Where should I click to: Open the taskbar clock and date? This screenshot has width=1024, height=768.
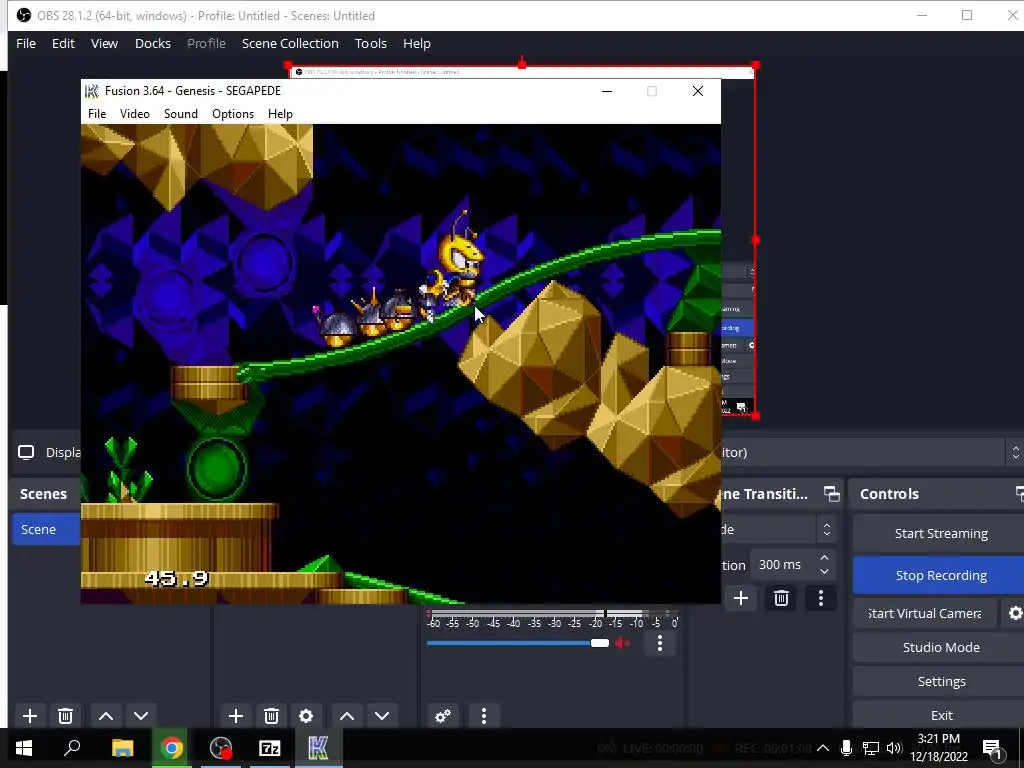click(938, 748)
